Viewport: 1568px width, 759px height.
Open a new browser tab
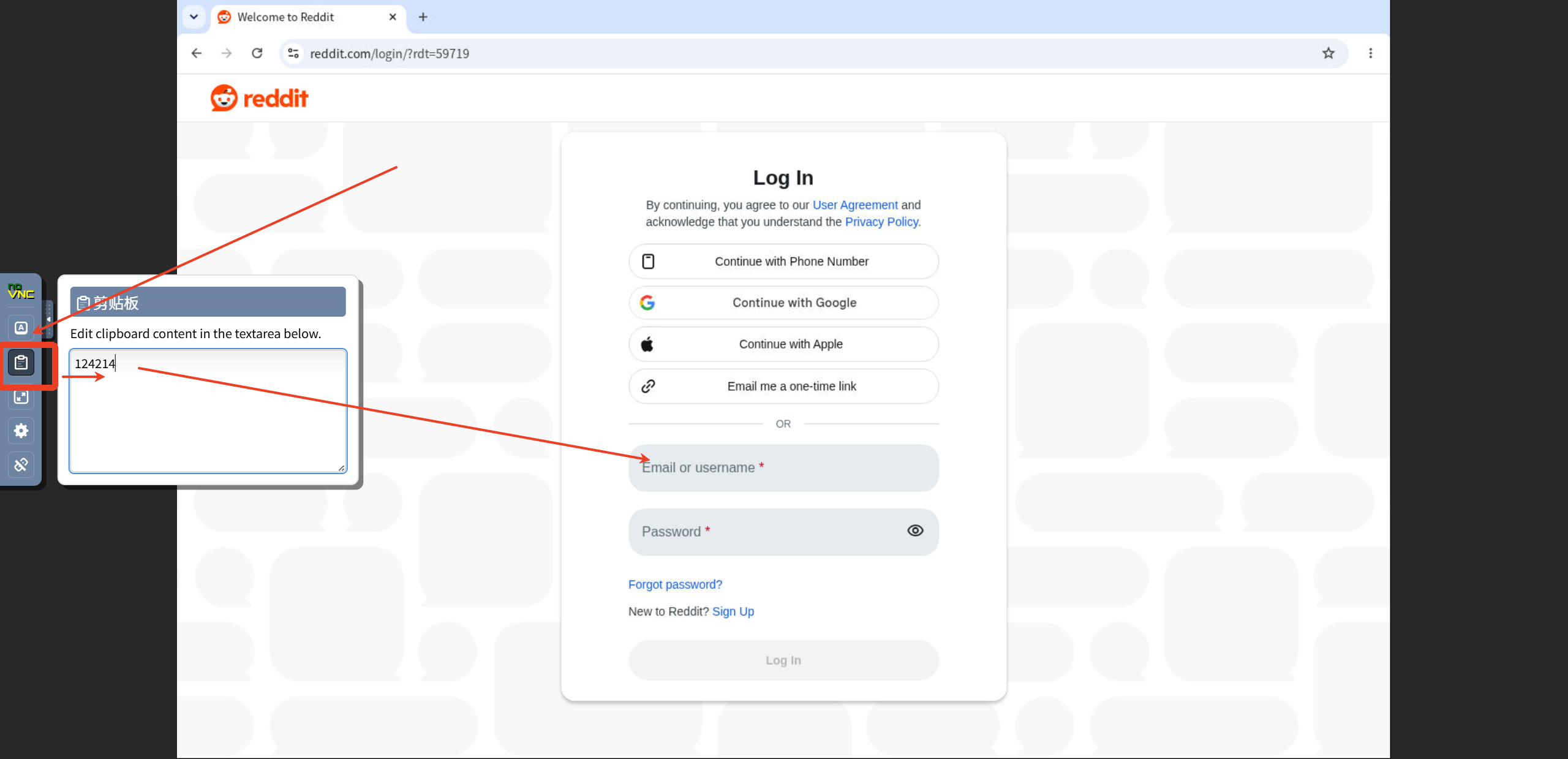pos(423,17)
